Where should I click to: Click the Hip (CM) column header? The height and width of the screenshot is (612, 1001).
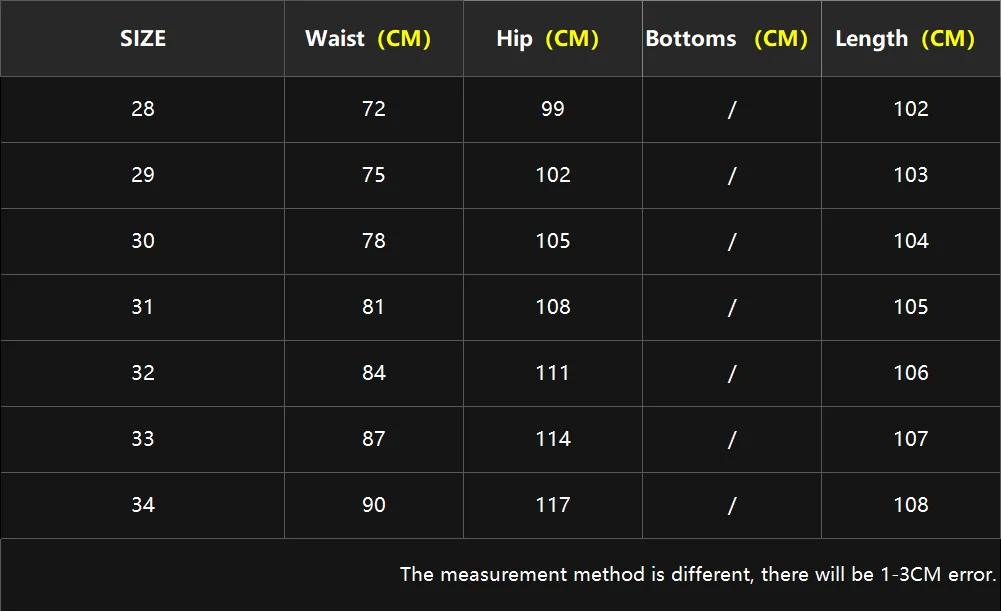[x=547, y=39]
